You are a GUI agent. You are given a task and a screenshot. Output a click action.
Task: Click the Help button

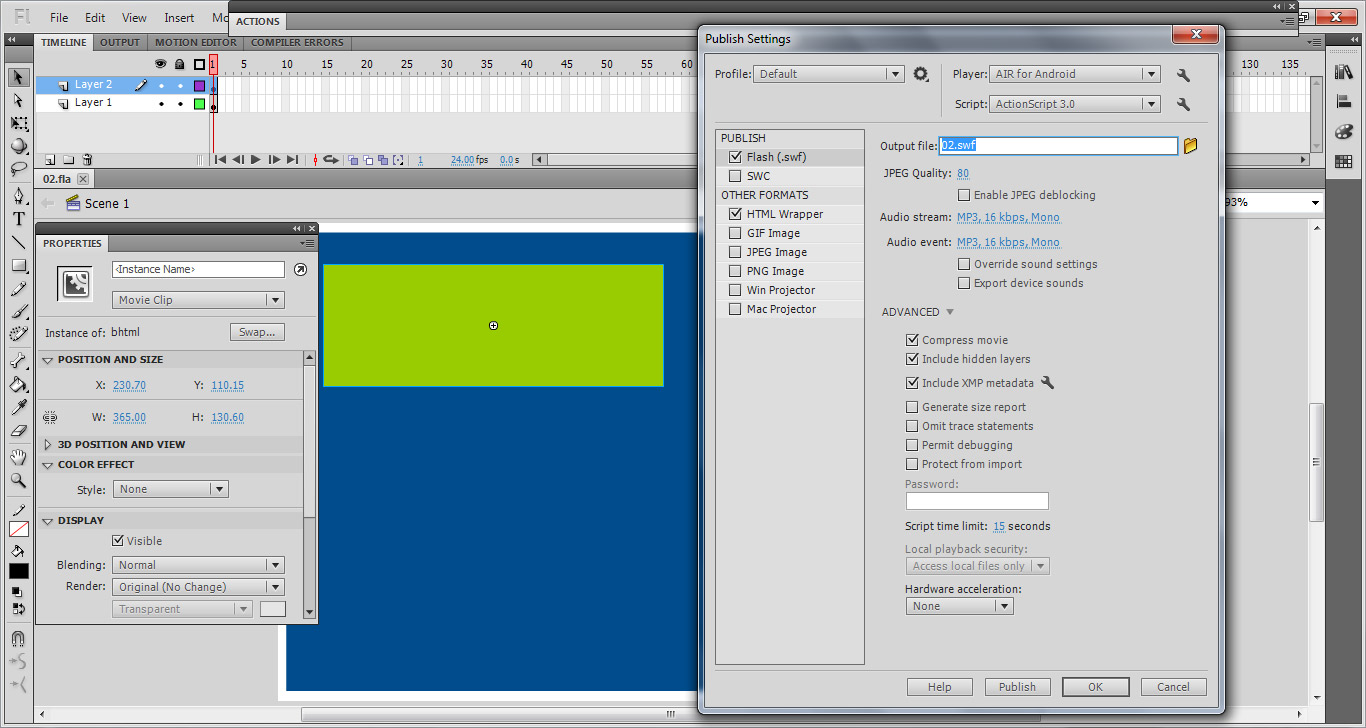pyautogui.click(x=939, y=687)
